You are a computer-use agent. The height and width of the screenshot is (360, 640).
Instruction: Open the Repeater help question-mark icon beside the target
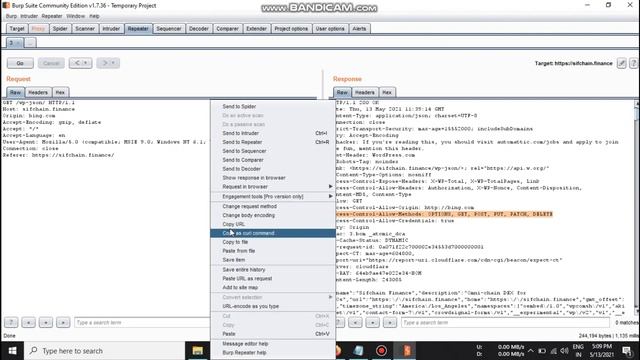pyautogui.click(x=633, y=63)
